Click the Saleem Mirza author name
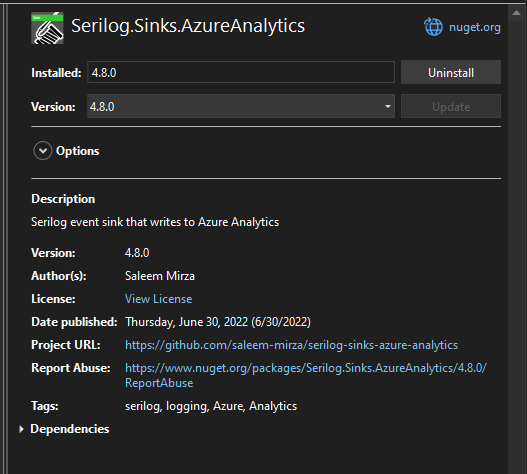527x474 pixels. pos(160,276)
